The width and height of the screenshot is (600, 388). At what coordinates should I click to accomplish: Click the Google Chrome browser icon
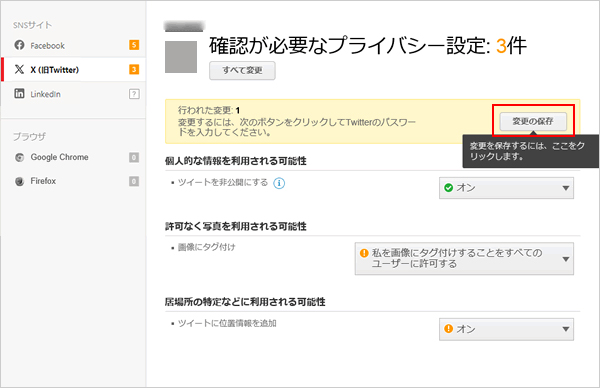[x=20, y=157]
